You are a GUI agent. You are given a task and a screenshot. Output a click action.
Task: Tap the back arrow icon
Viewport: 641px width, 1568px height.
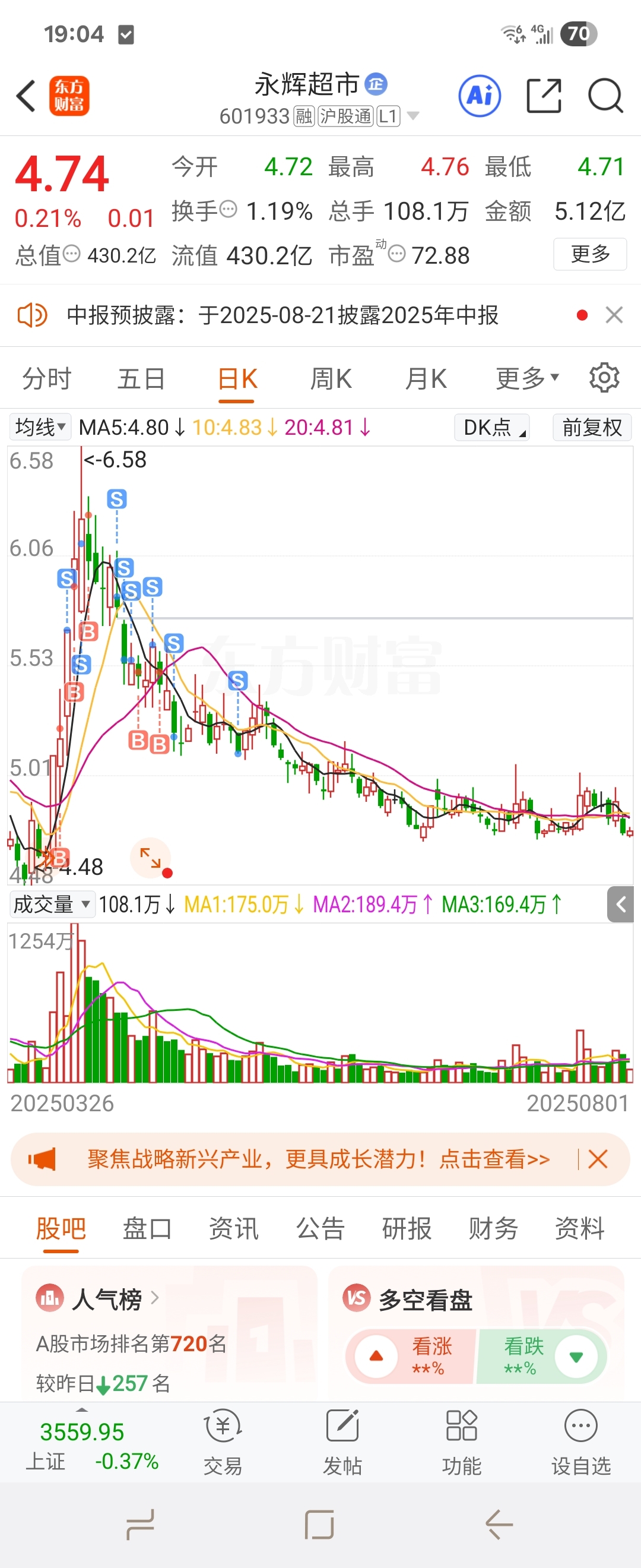coord(26,96)
